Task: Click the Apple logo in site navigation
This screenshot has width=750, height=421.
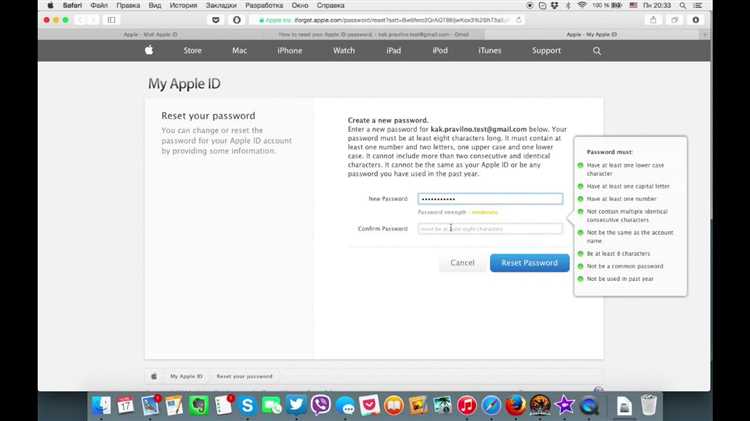Action: (149, 50)
